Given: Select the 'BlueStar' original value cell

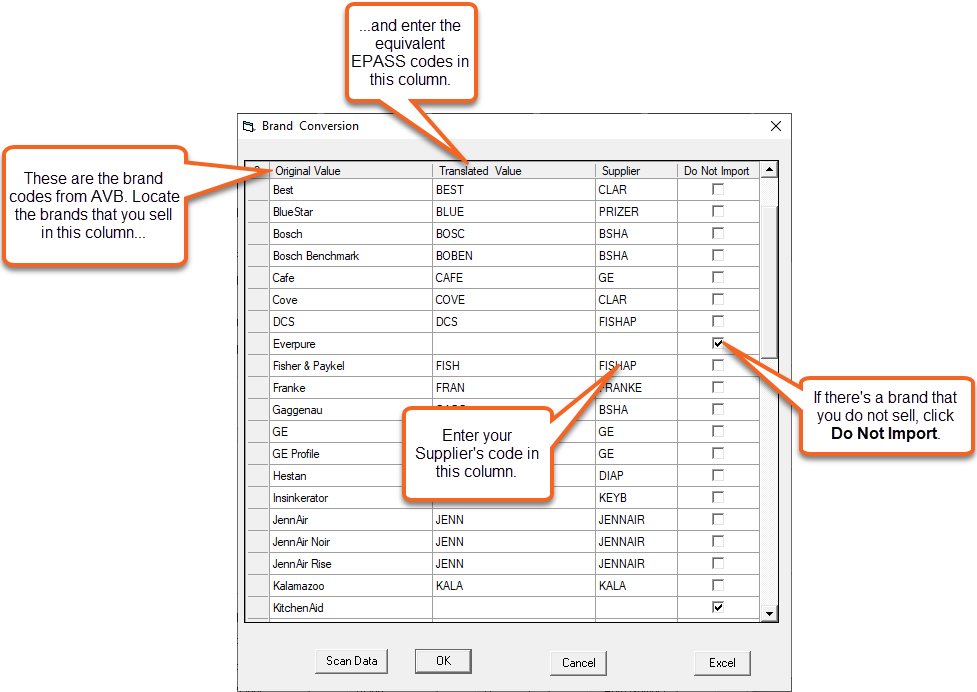Looking at the screenshot, I should (351, 212).
